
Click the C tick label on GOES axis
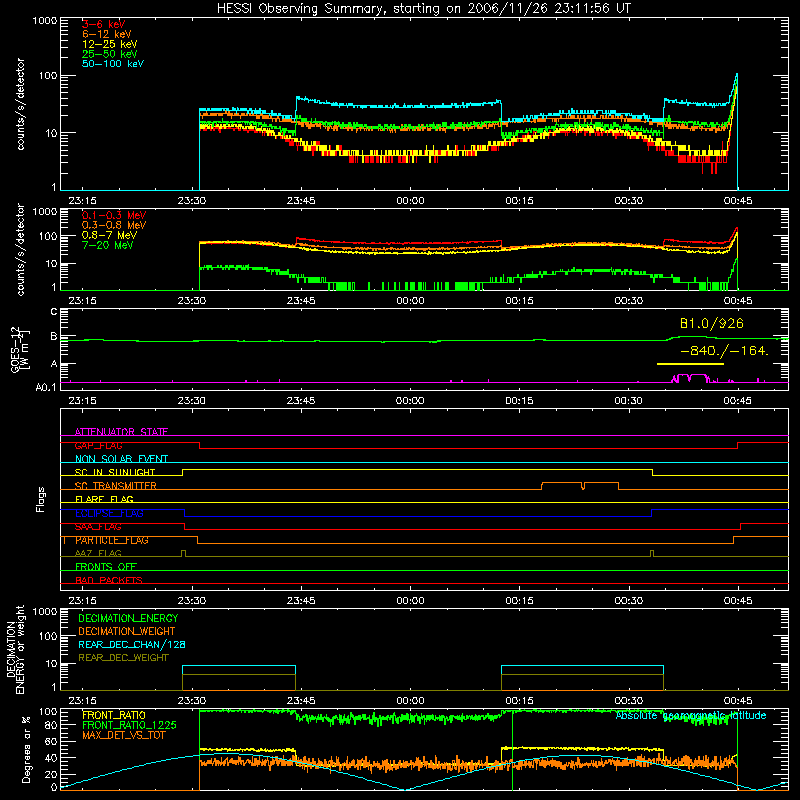[54, 312]
